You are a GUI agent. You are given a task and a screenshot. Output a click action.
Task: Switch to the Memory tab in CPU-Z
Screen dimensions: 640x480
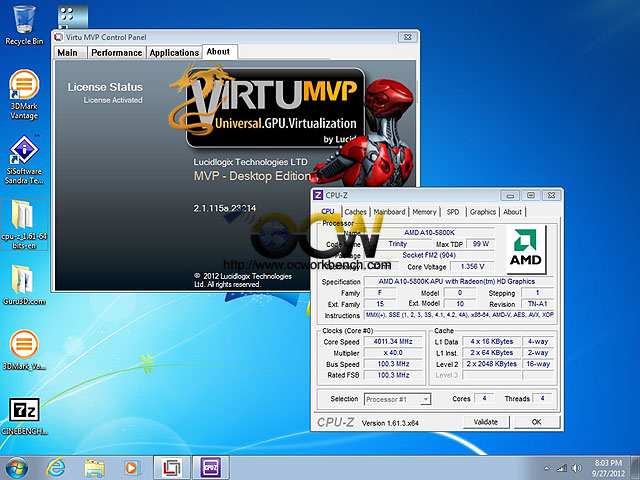tap(424, 212)
